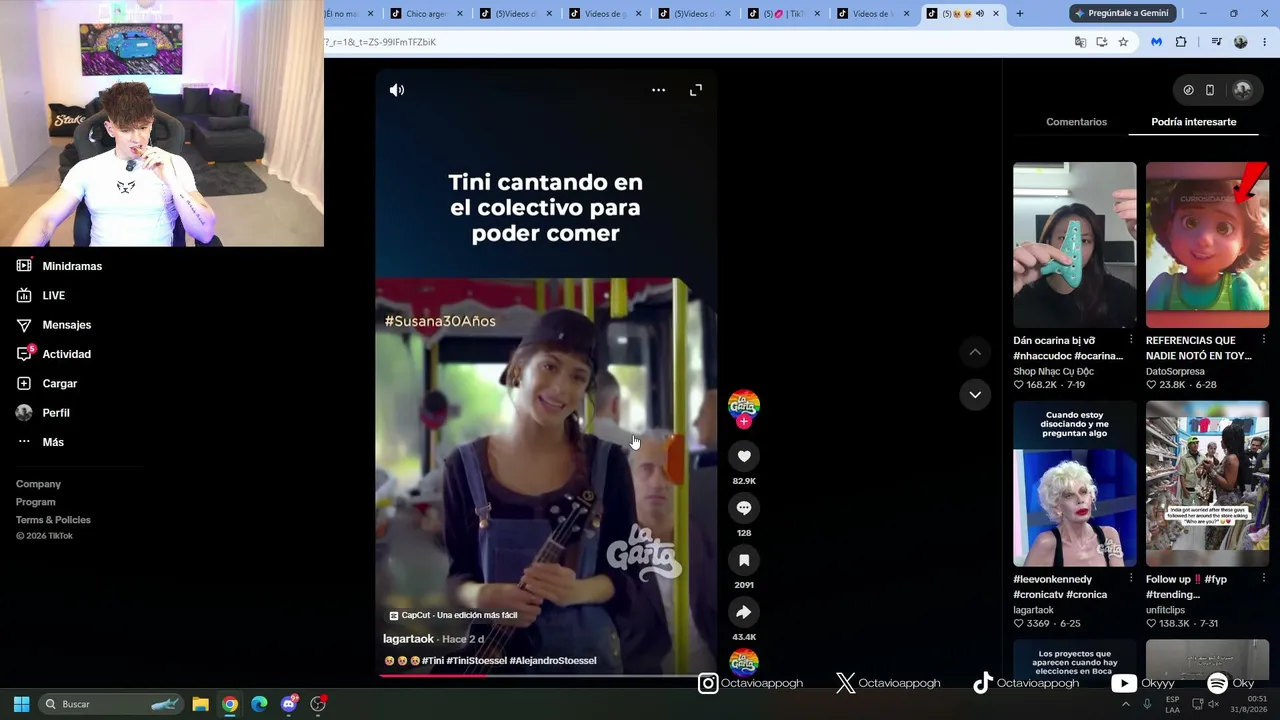Viewport: 1280px width, 720px height.
Task: Open the video's three-dot options menu
Action: tap(658, 90)
